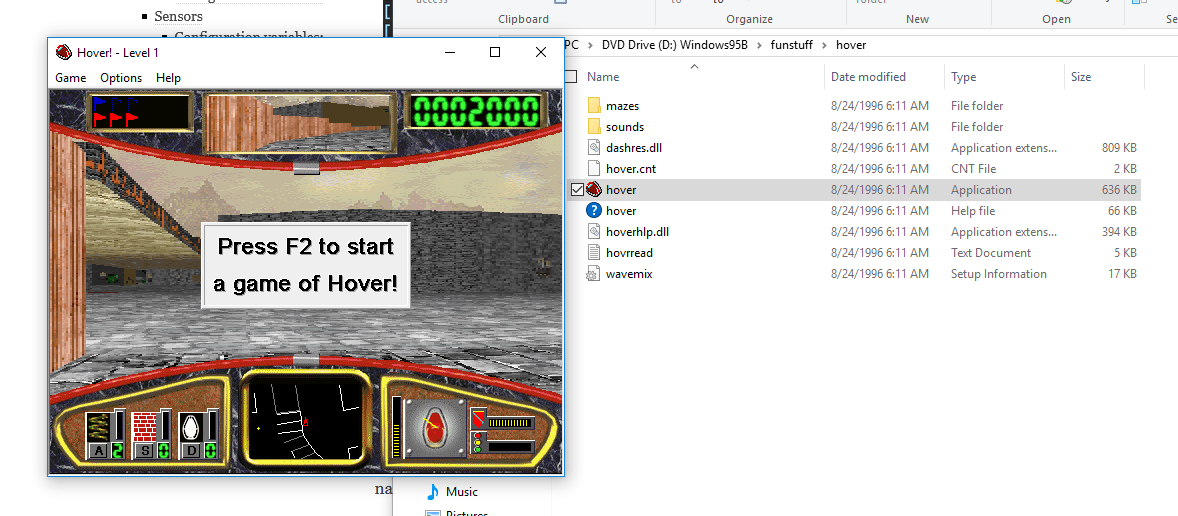Click the wavemix file name text
The height and width of the screenshot is (516, 1178).
click(629, 274)
